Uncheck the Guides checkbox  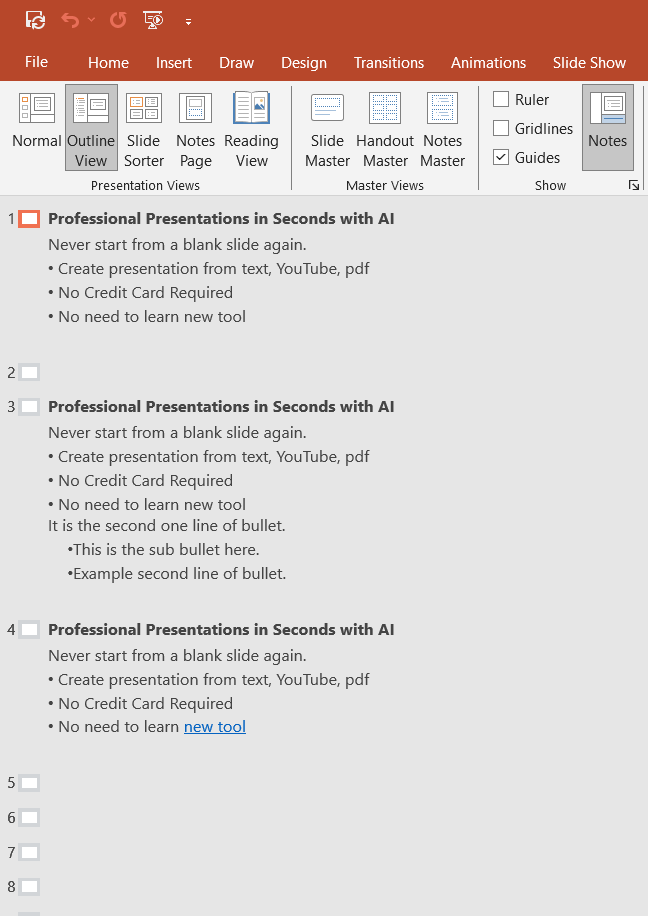pyautogui.click(x=502, y=157)
